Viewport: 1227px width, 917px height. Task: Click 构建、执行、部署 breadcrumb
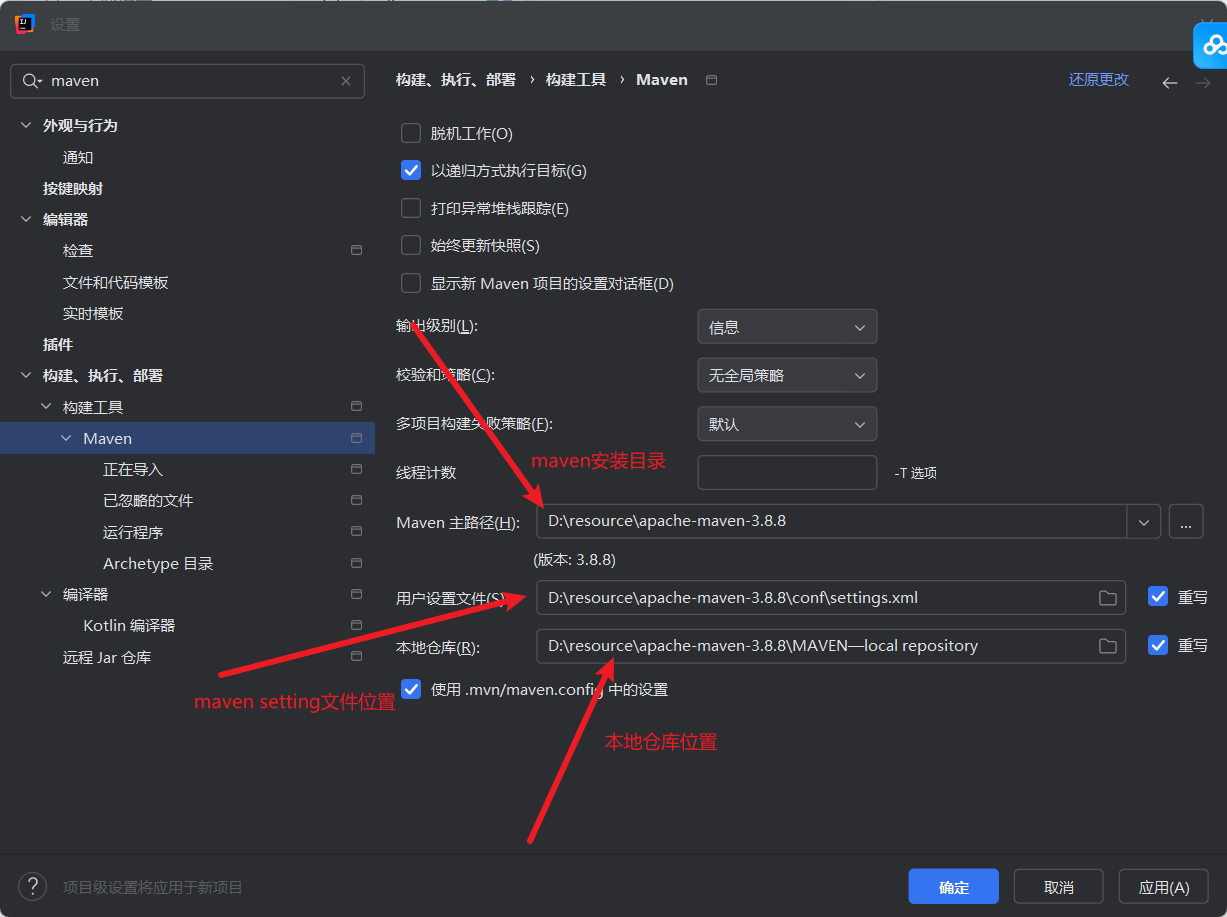[x=456, y=80]
